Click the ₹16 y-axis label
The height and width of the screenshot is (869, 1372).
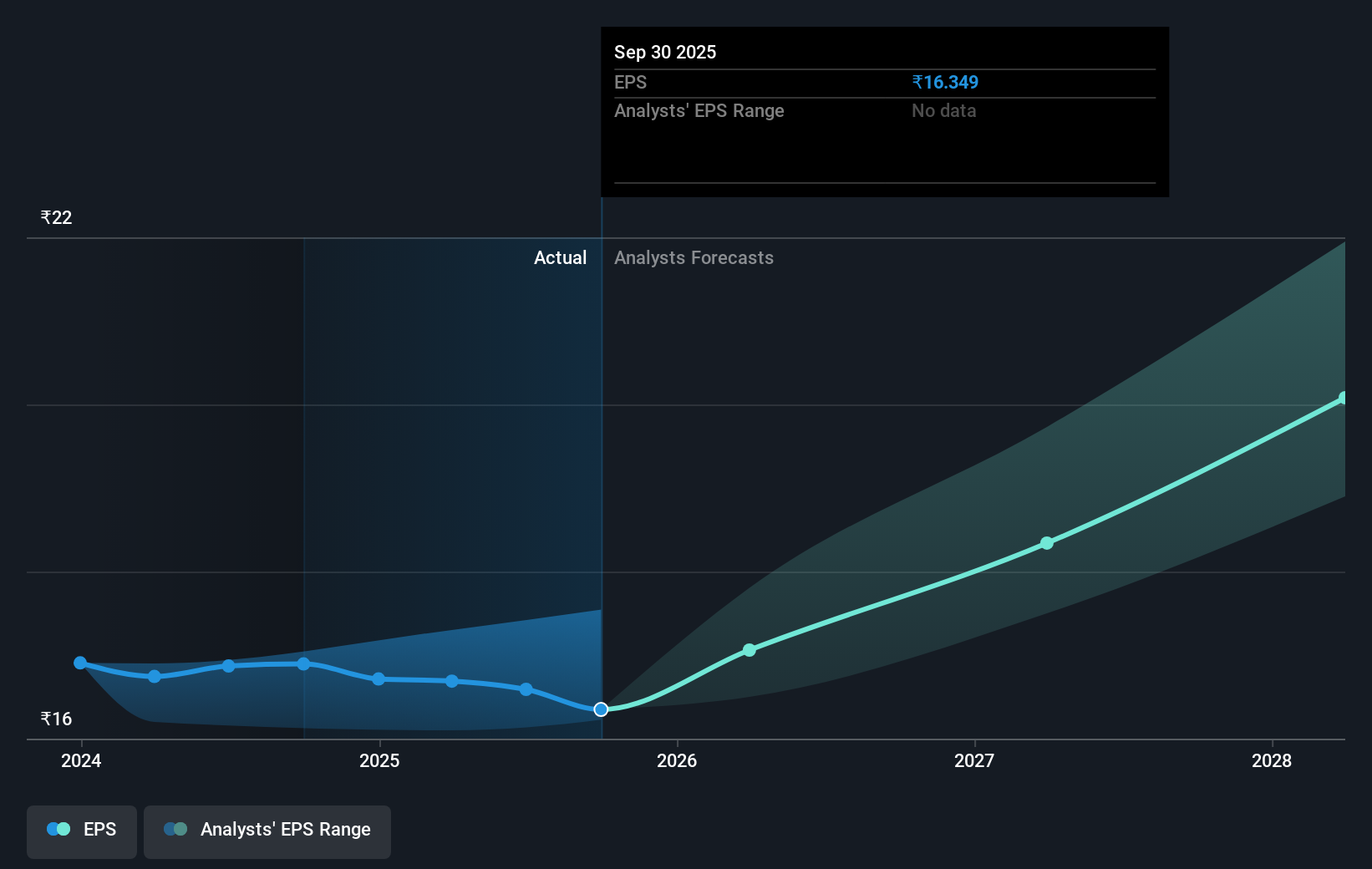56,719
